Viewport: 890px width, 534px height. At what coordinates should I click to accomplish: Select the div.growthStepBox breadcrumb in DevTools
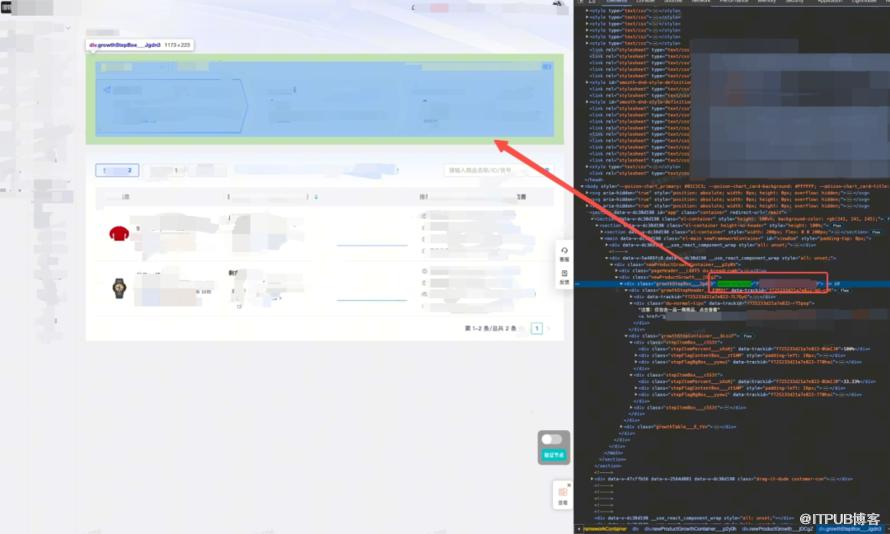coord(850,529)
